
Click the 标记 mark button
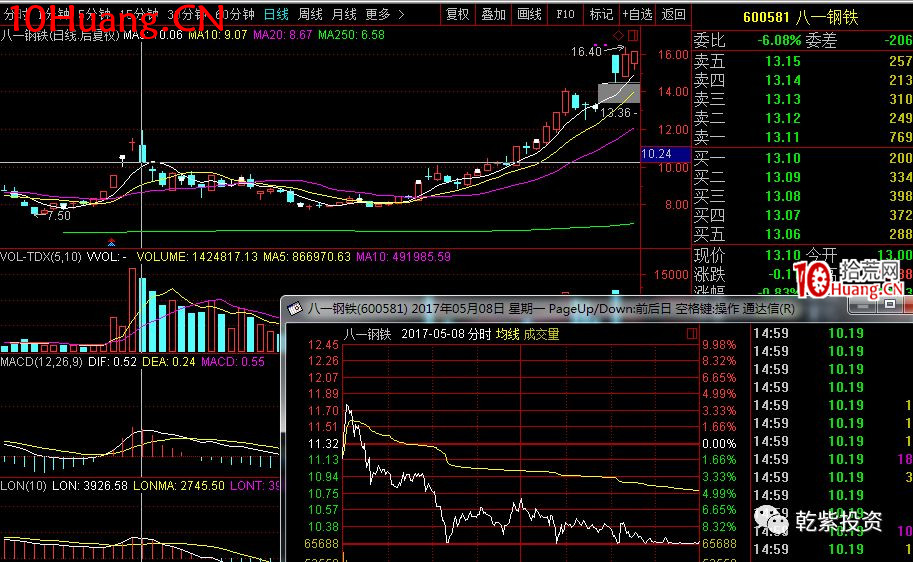[601, 14]
